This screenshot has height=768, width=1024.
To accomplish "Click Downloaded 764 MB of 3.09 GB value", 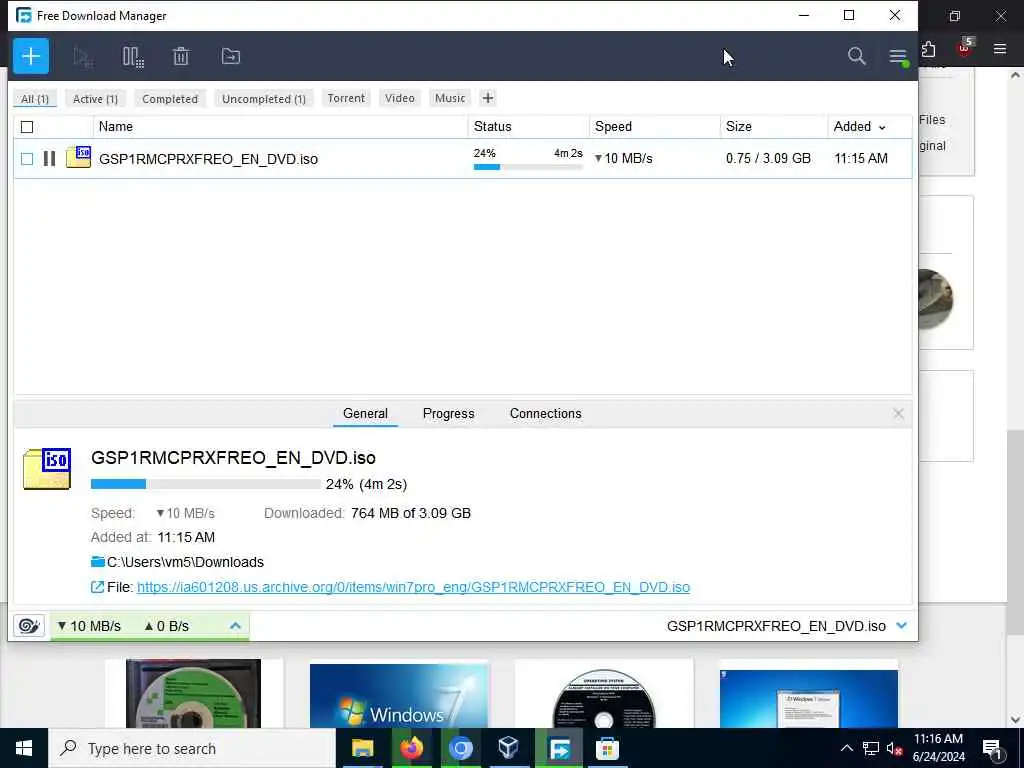I will (x=411, y=513).
